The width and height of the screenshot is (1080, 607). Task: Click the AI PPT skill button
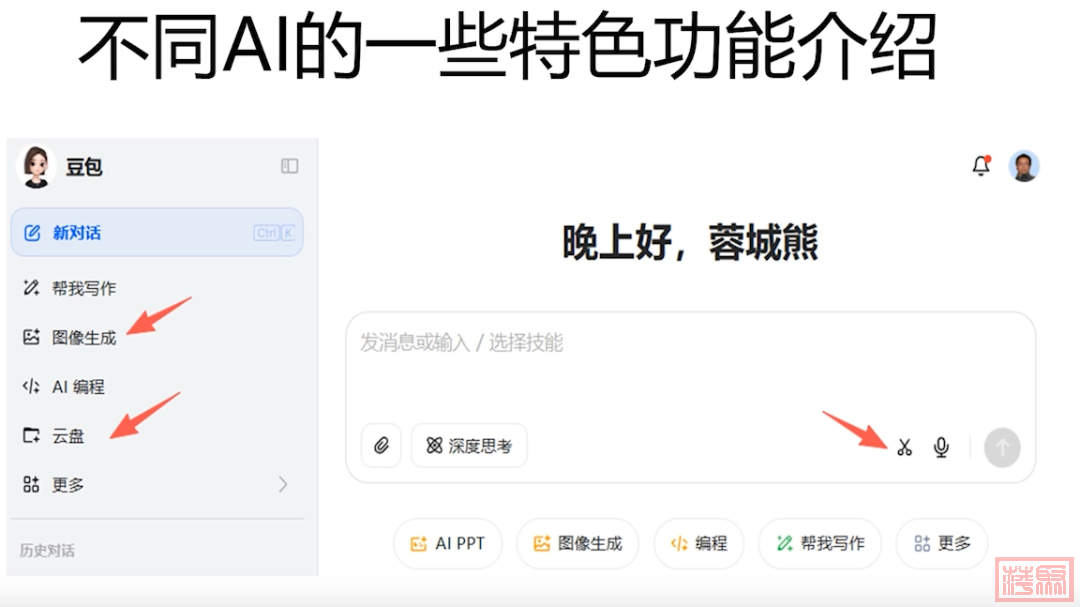coord(448,543)
